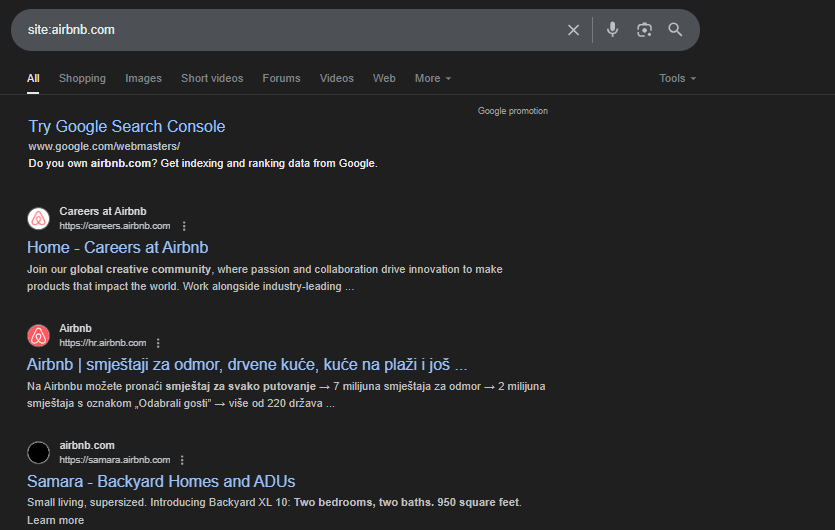Open Google Lens image search icon
The height and width of the screenshot is (530, 835).
tap(644, 30)
